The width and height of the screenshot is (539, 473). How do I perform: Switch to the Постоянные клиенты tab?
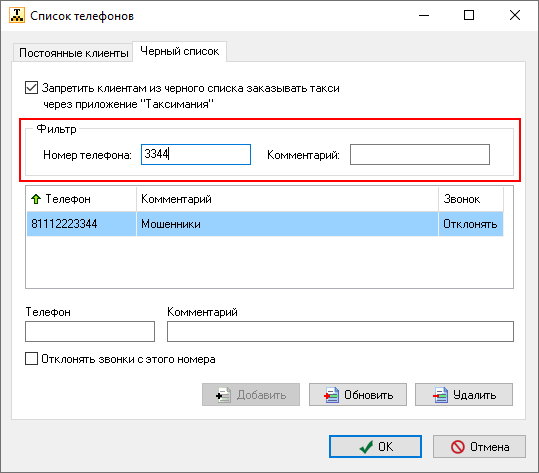(73, 53)
